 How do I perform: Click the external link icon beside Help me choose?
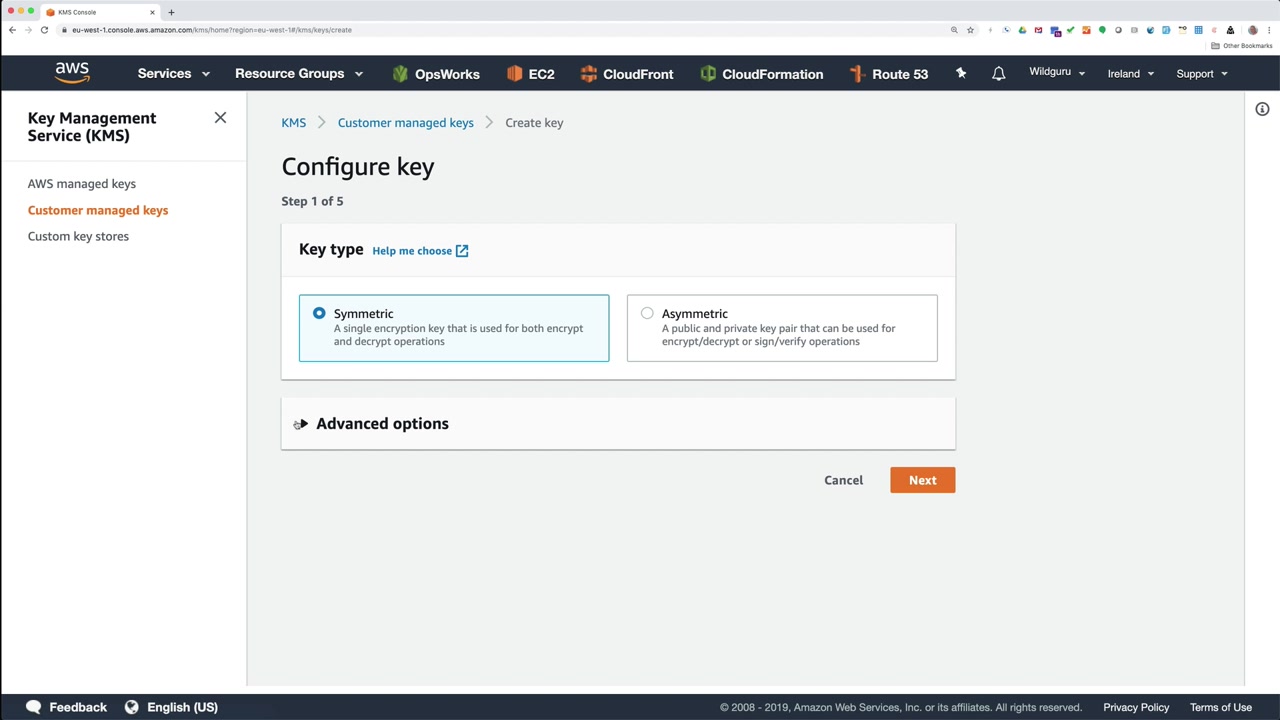[462, 251]
